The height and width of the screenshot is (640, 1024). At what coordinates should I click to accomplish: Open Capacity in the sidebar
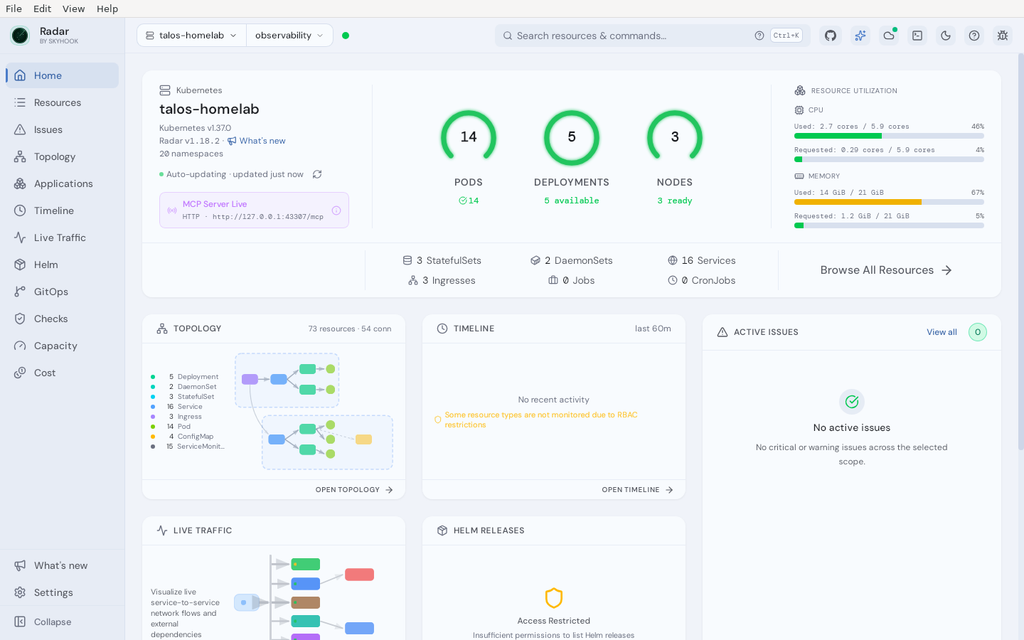coord(63,345)
